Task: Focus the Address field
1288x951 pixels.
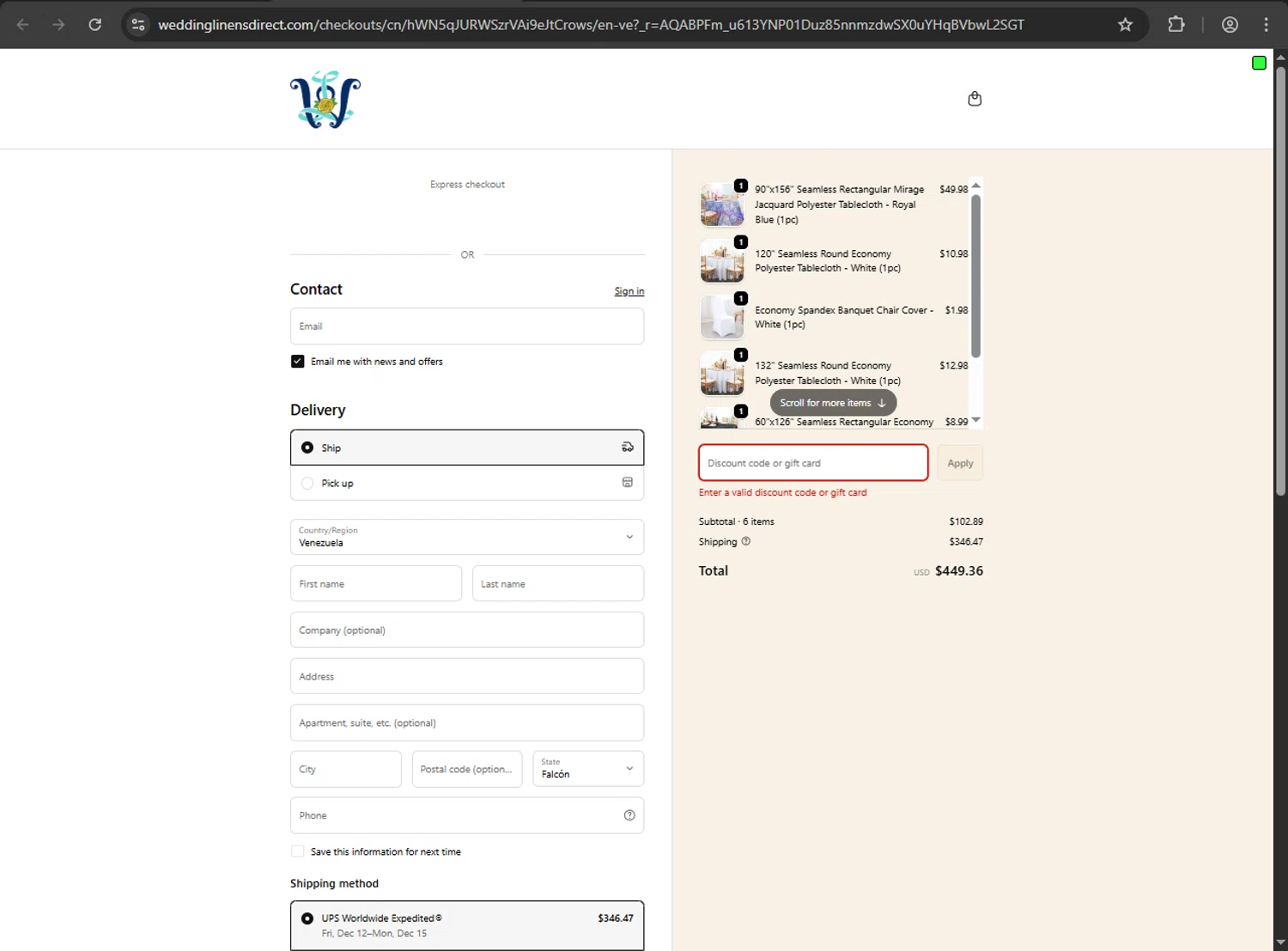Action: [x=467, y=676]
